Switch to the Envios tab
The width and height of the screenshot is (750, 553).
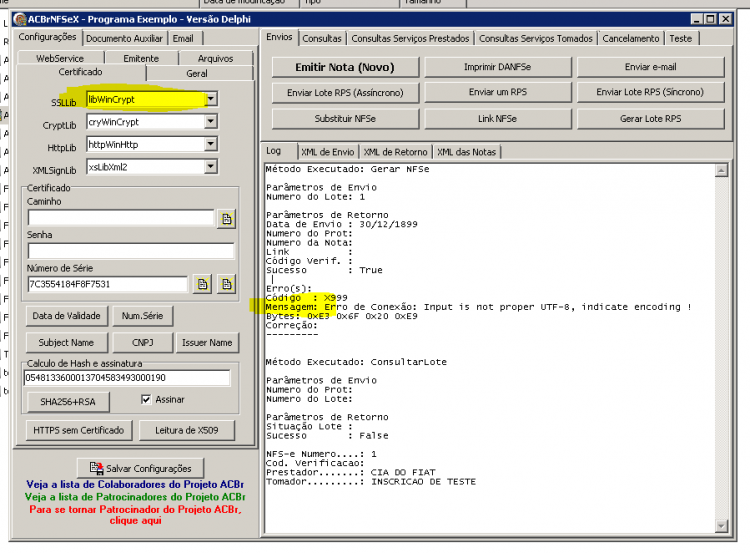[279, 37]
